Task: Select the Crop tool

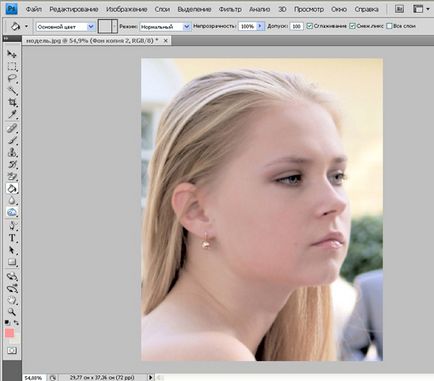Action: click(x=12, y=103)
